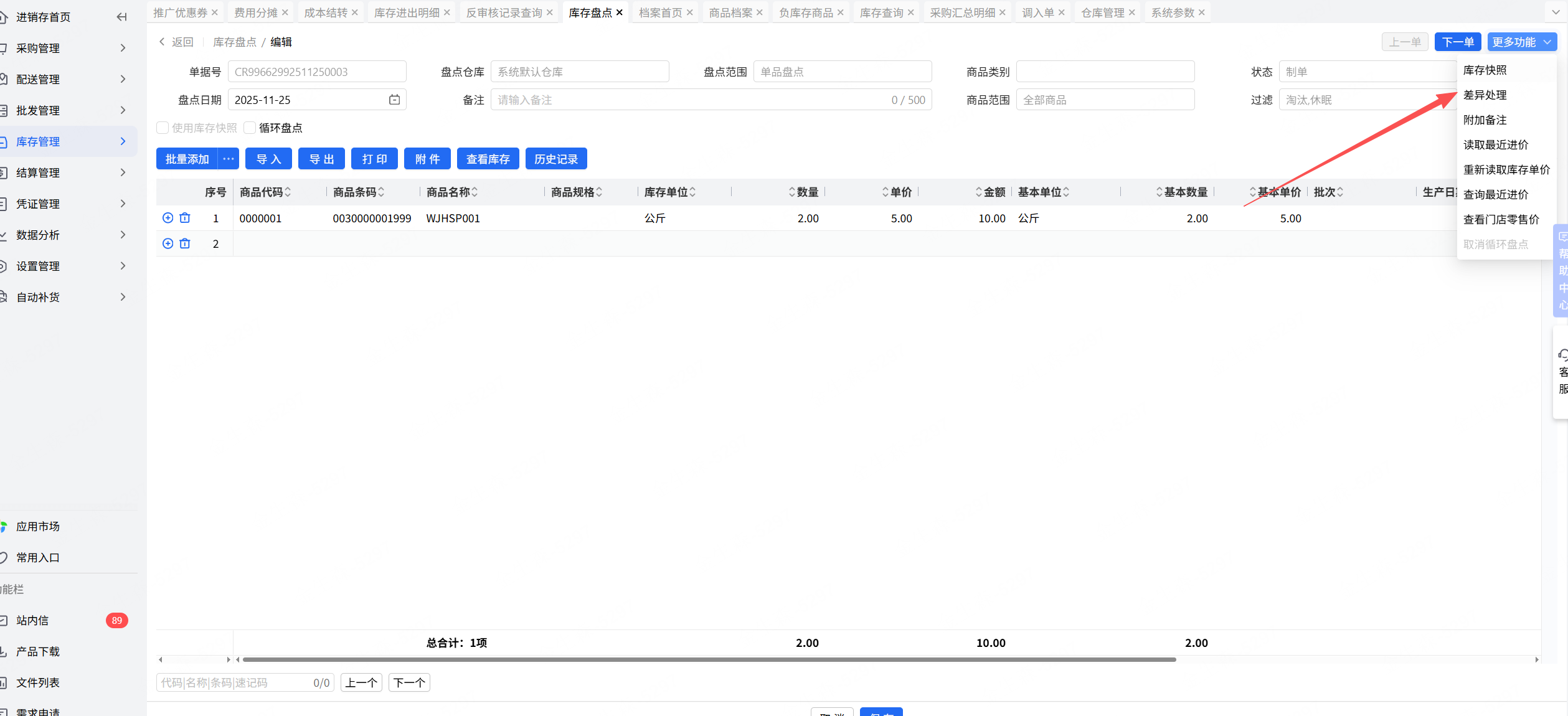
Task: Open the 更多功能 dropdown button
Action: [x=1521, y=42]
